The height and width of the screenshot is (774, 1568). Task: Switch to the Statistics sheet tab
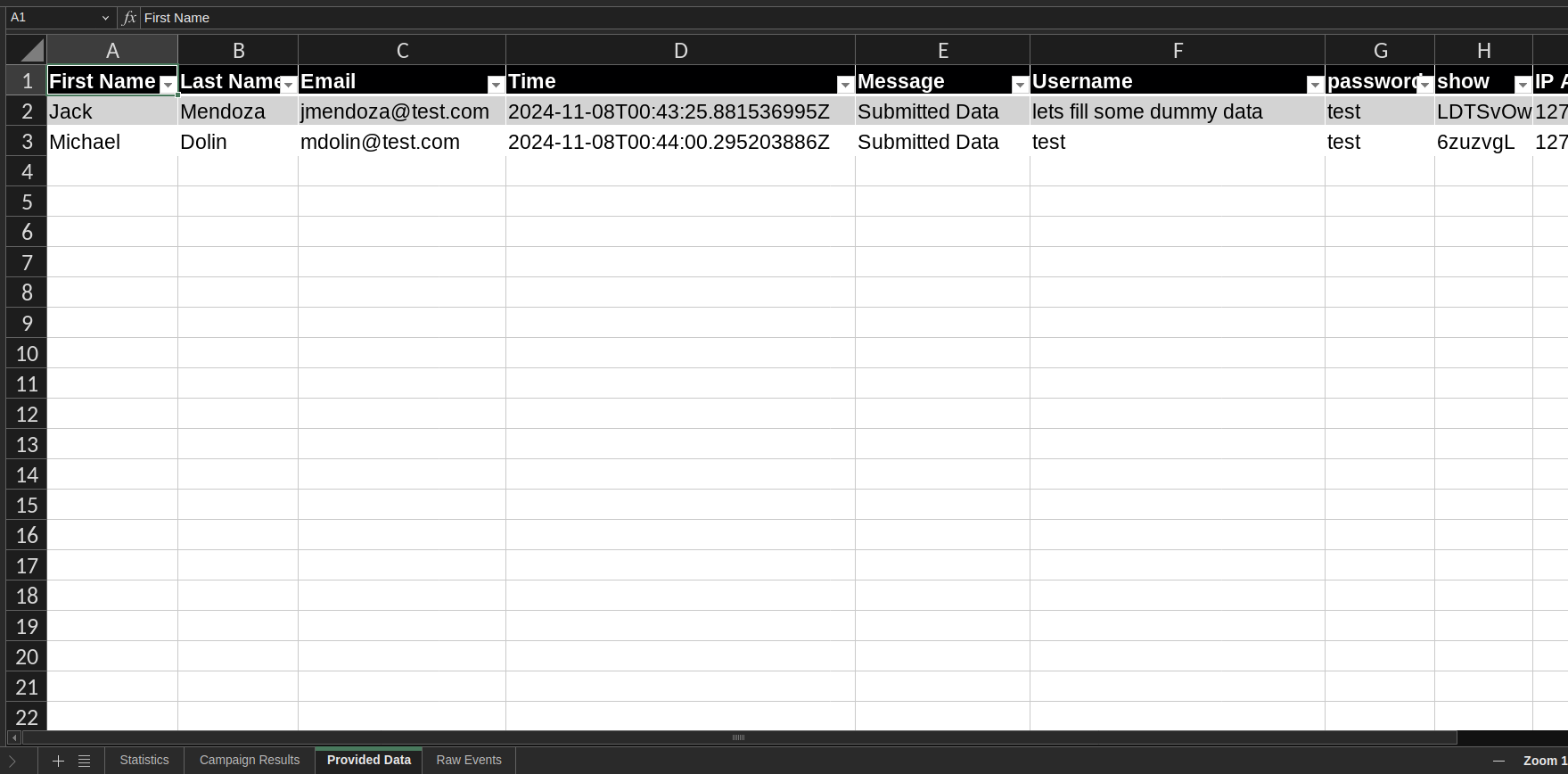click(x=144, y=761)
